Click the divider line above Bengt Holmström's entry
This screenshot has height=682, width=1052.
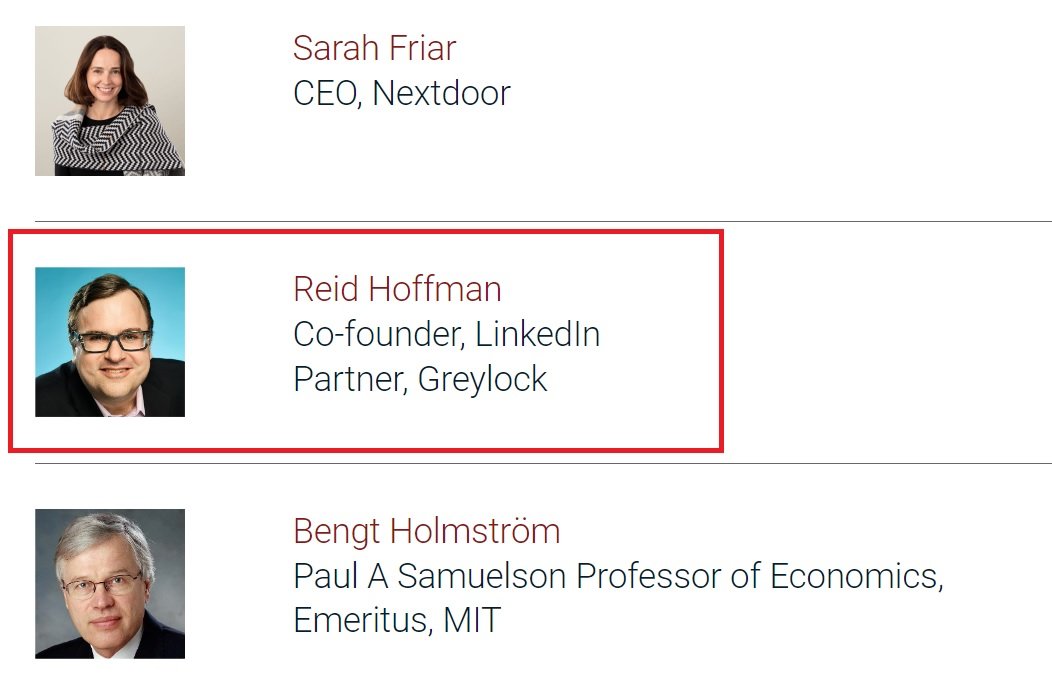540,464
